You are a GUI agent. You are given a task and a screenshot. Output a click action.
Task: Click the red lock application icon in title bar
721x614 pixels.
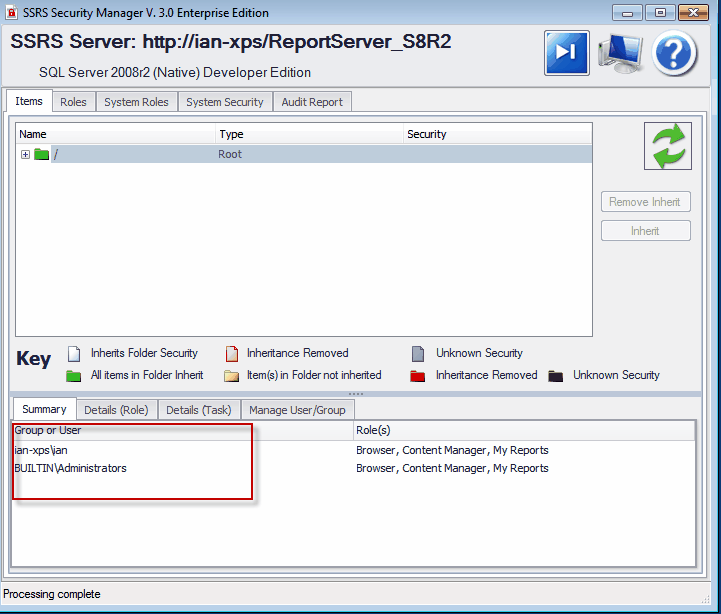11,12
